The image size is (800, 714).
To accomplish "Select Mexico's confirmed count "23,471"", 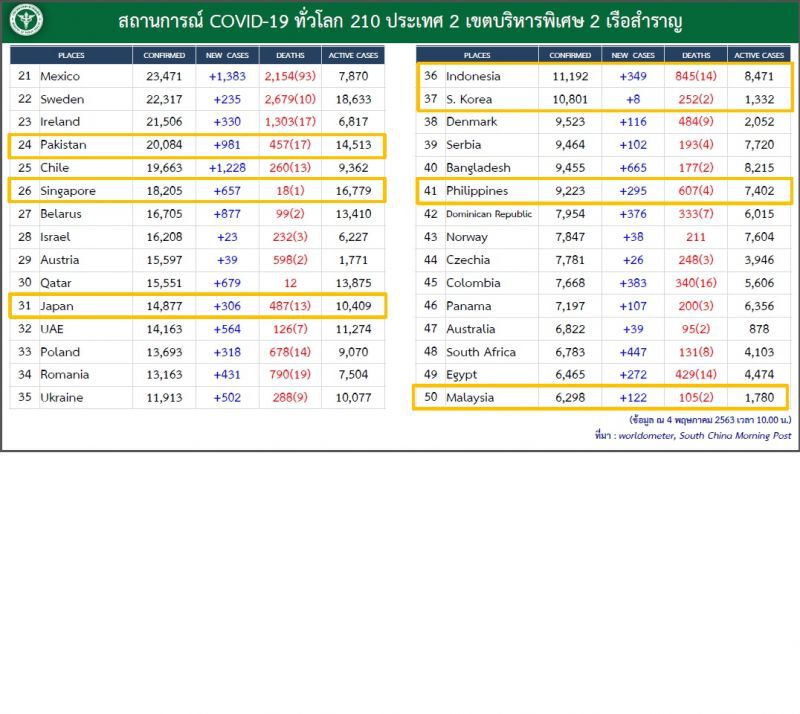I will tap(164, 77).
